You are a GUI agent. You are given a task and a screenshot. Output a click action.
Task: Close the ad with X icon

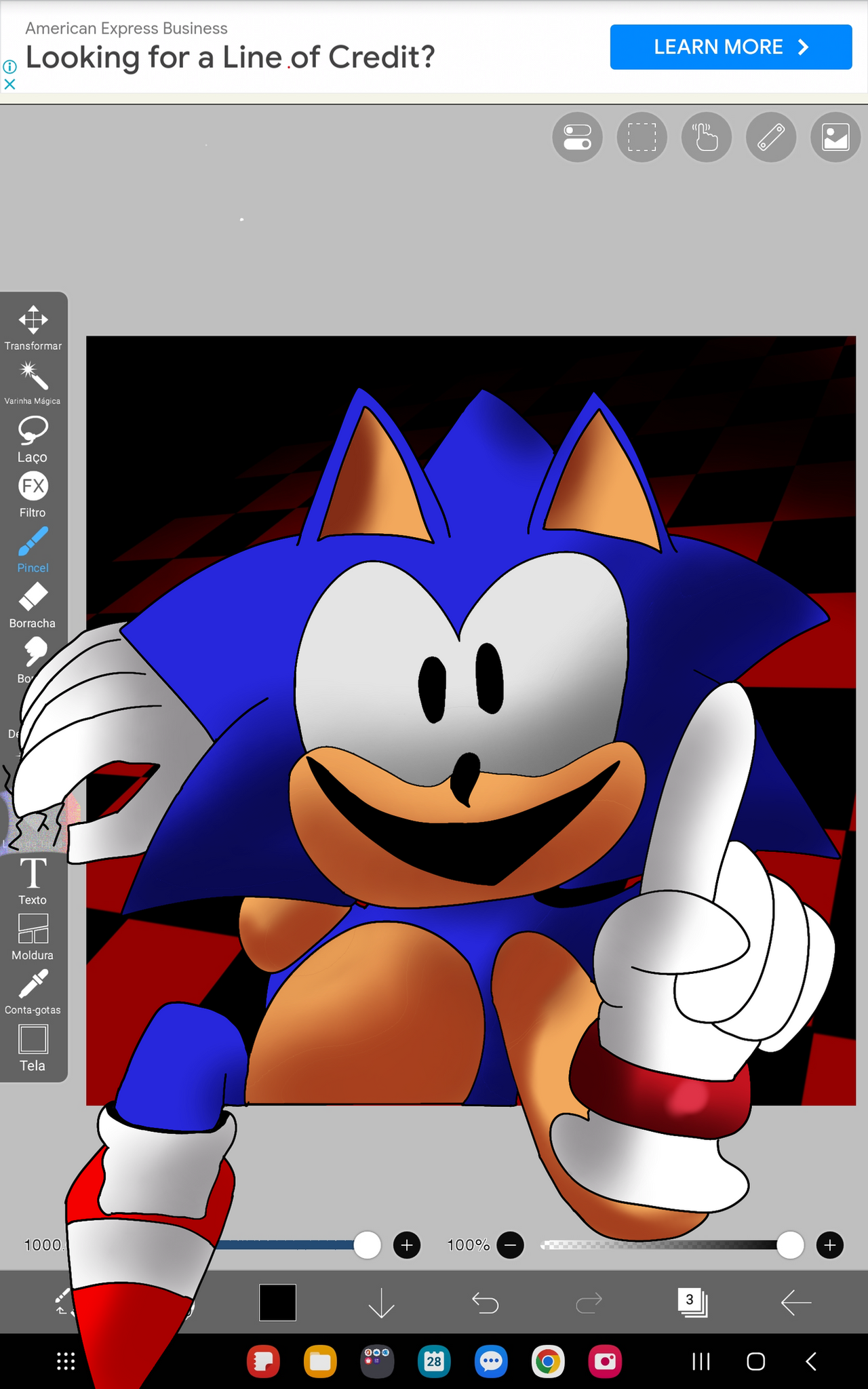[x=9, y=84]
